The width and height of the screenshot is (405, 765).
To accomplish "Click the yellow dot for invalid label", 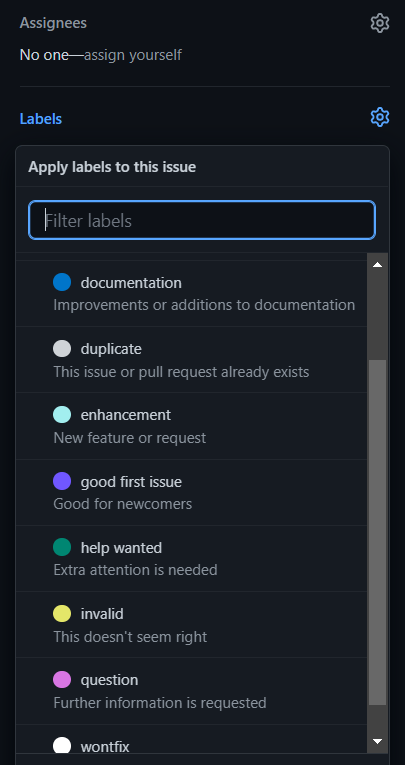I will 62,613.
